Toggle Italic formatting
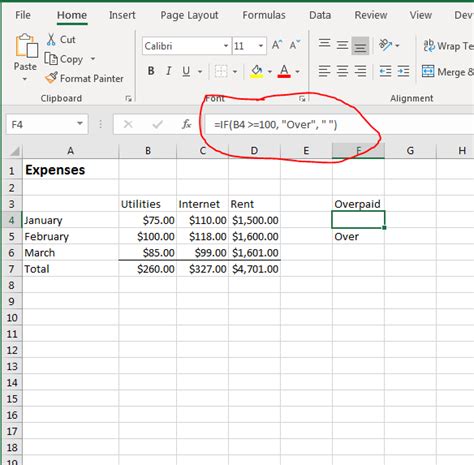The width and height of the screenshot is (474, 465). 169,71
